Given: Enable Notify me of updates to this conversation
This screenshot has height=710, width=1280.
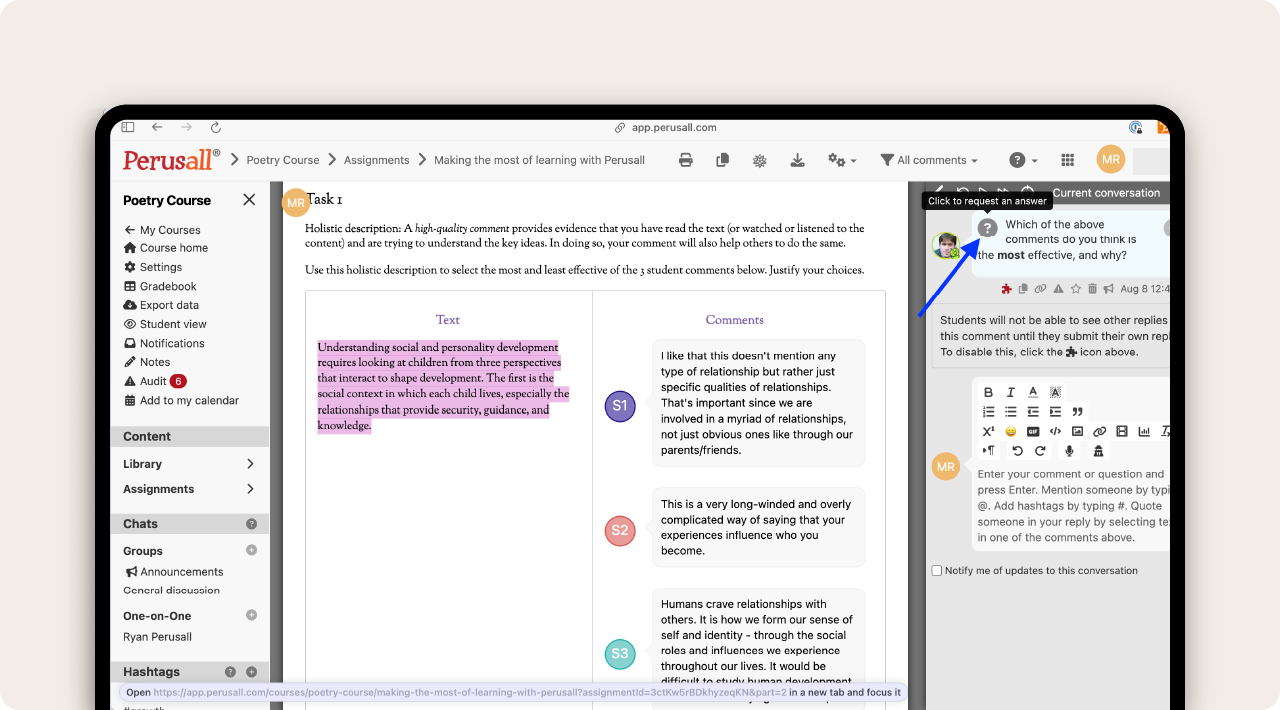Looking at the screenshot, I should (x=936, y=570).
